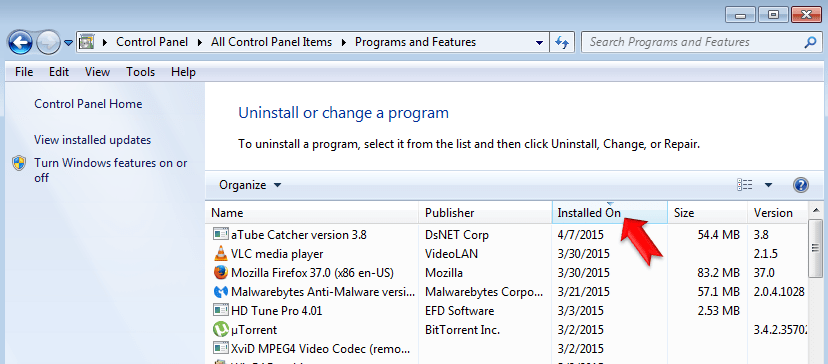Maximize the Programs and Features window
This screenshot has width=828, height=364.
(773, 15)
